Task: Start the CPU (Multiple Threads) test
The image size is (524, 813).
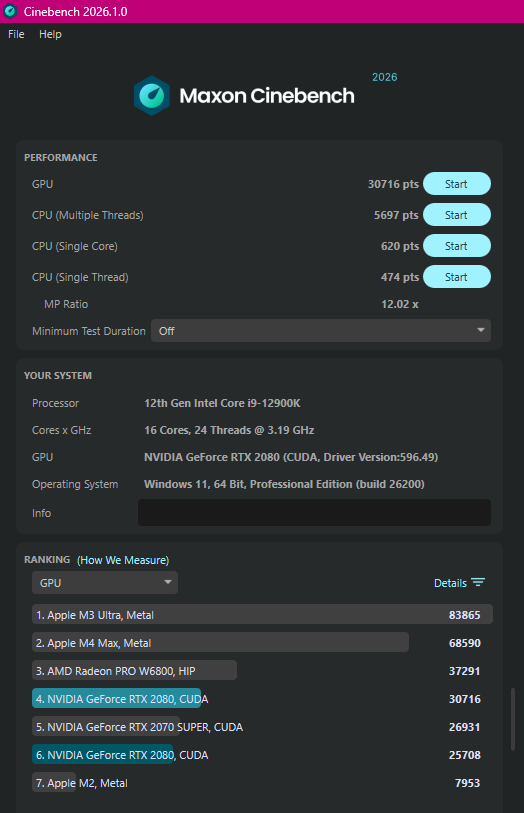Action: (x=457, y=215)
